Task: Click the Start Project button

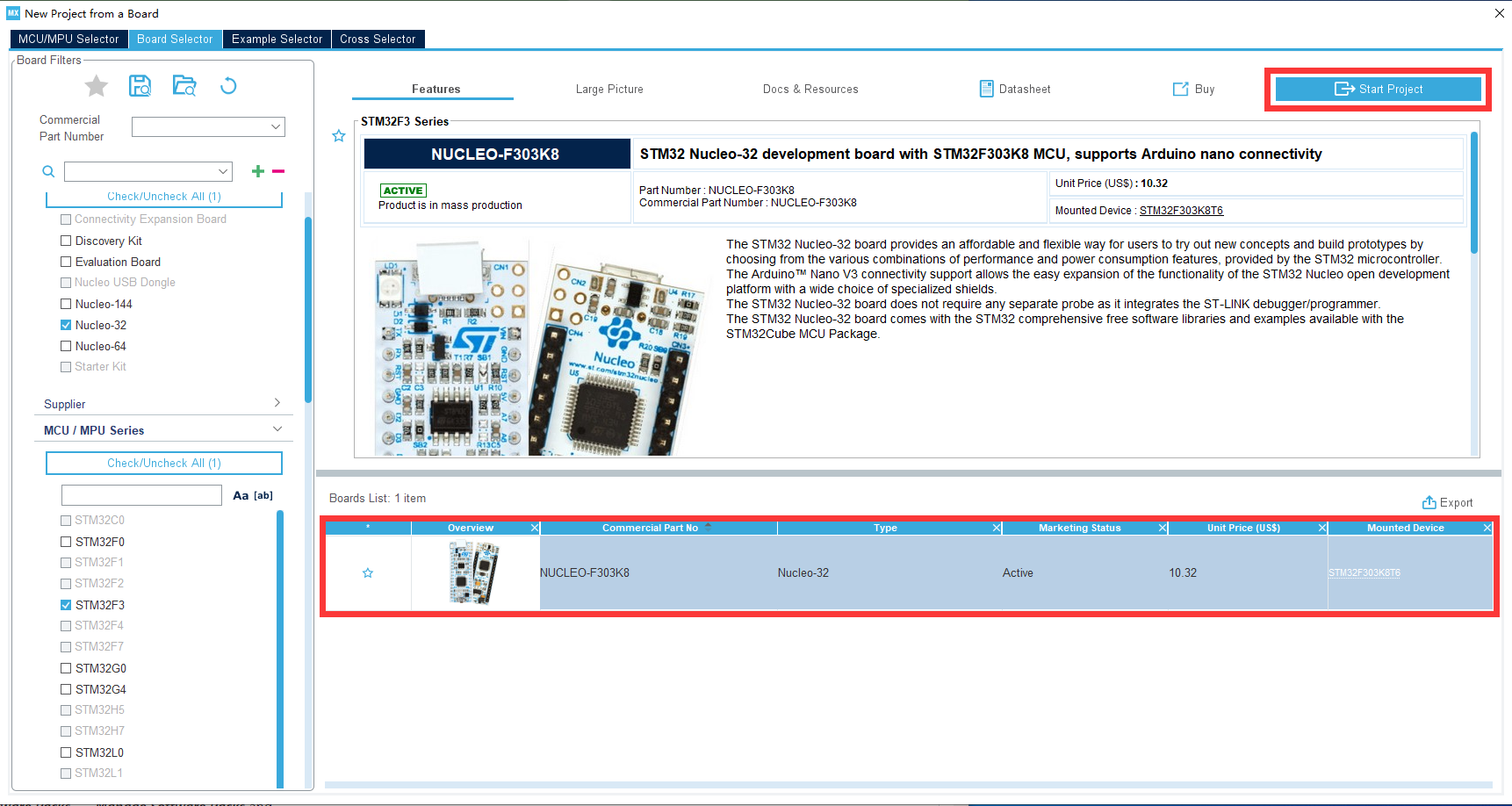Action: point(1379,89)
